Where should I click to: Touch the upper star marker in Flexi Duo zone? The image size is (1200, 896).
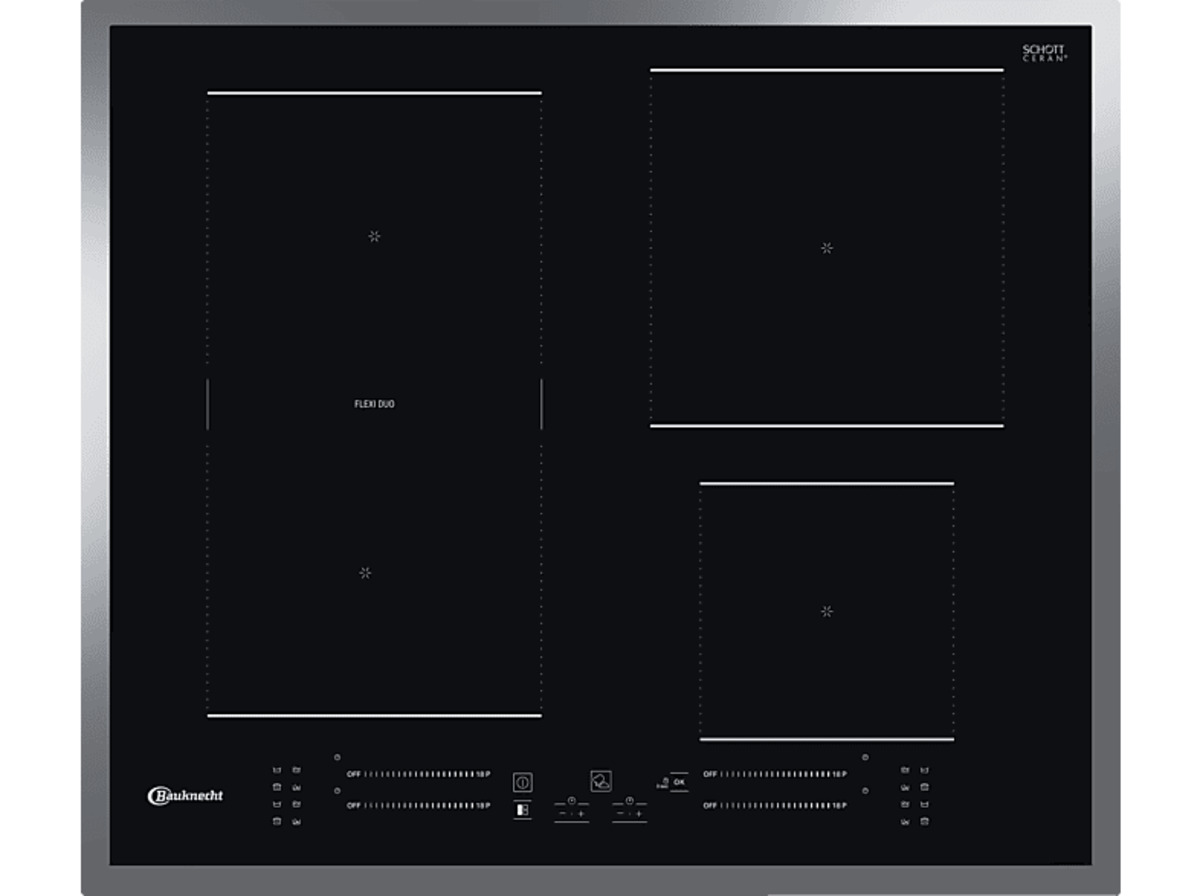[x=374, y=236]
